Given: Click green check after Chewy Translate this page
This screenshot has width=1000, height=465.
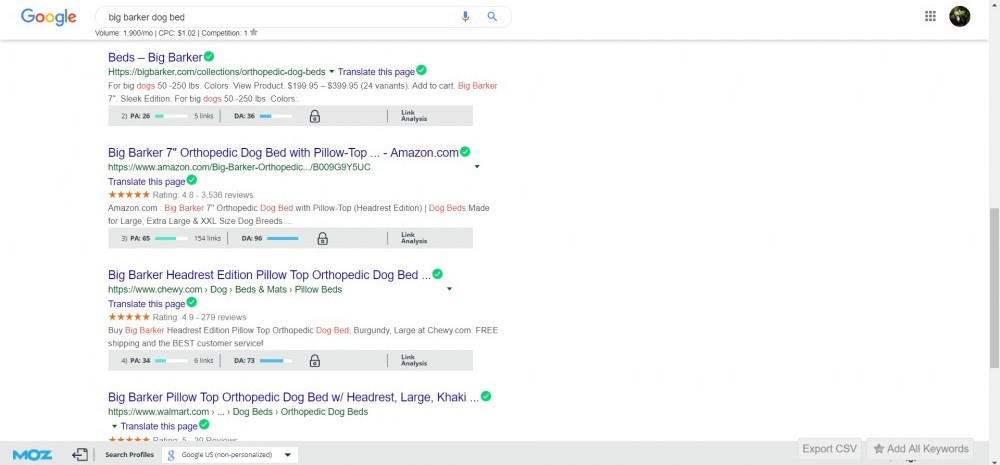Looking at the screenshot, I should (x=191, y=302).
